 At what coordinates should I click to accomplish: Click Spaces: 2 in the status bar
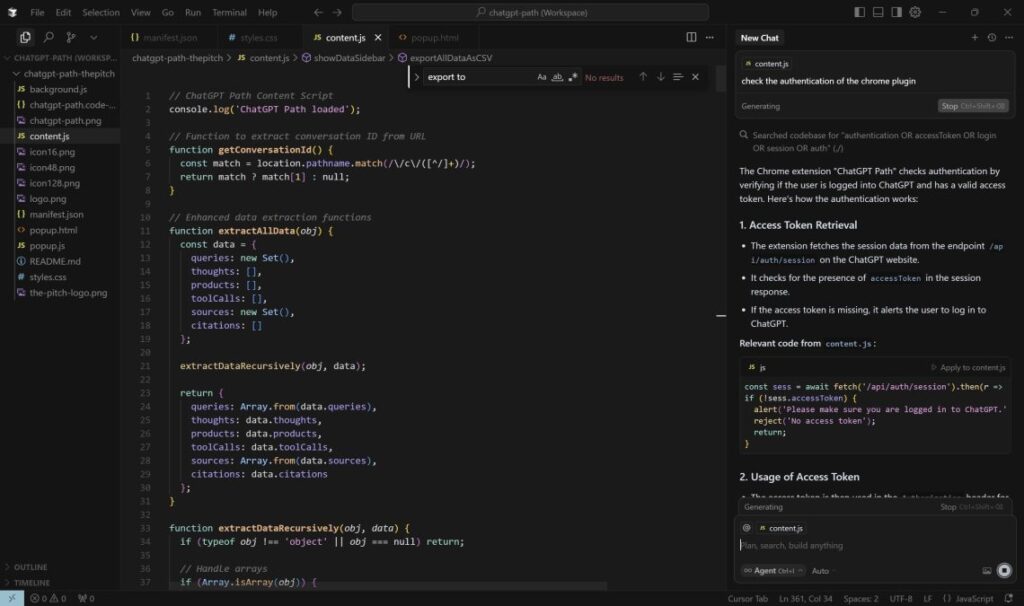(x=861, y=598)
